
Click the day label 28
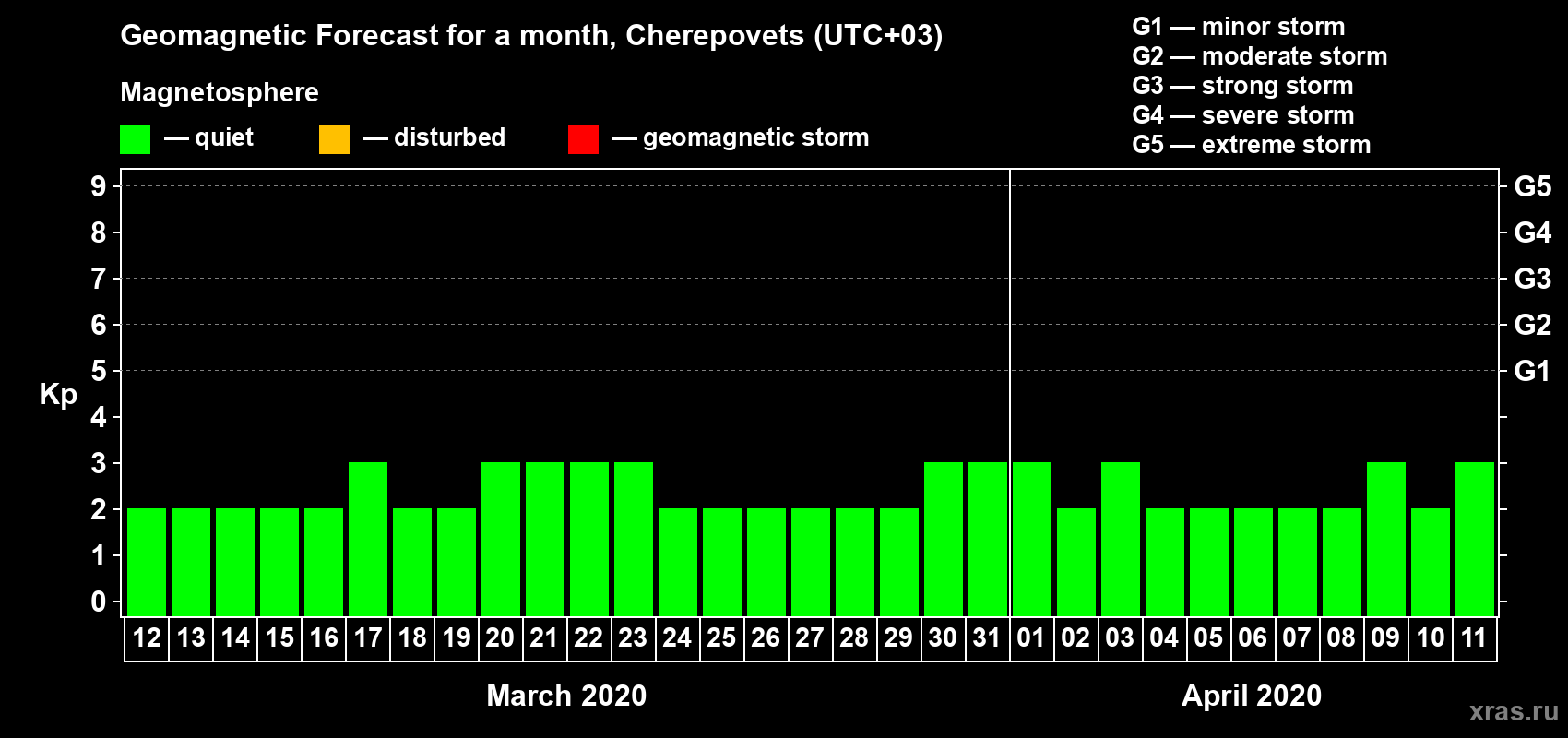pyautogui.click(x=855, y=637)
